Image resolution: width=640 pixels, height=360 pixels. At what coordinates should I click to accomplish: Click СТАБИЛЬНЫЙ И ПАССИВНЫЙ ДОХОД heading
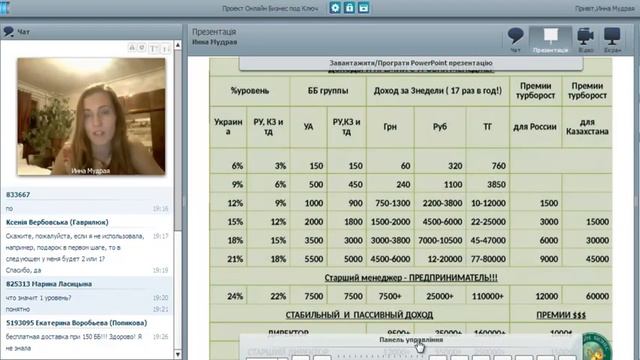(x=359, y=315)
